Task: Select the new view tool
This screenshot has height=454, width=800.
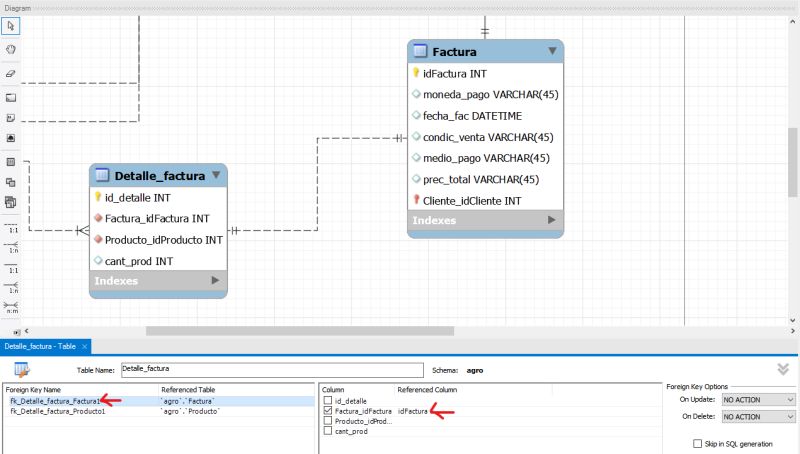Action: click(11, 182)
